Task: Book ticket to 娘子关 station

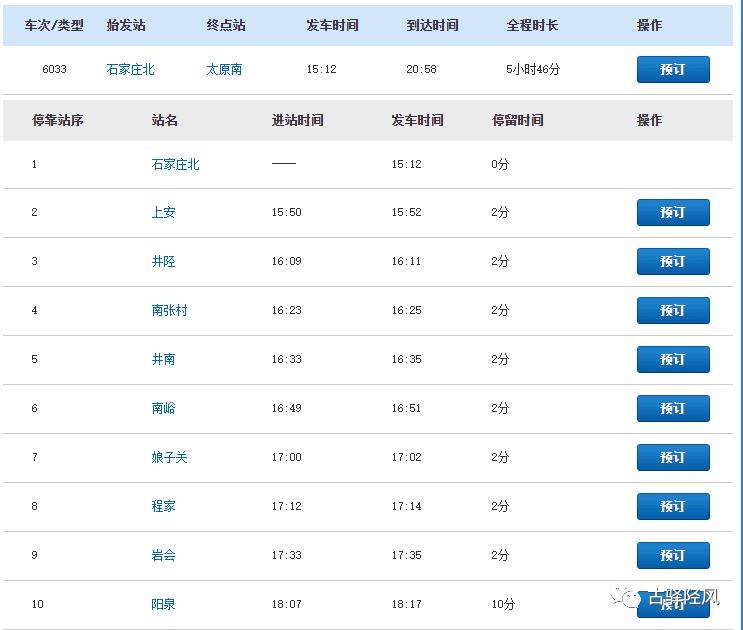Action: pos(673,458)
